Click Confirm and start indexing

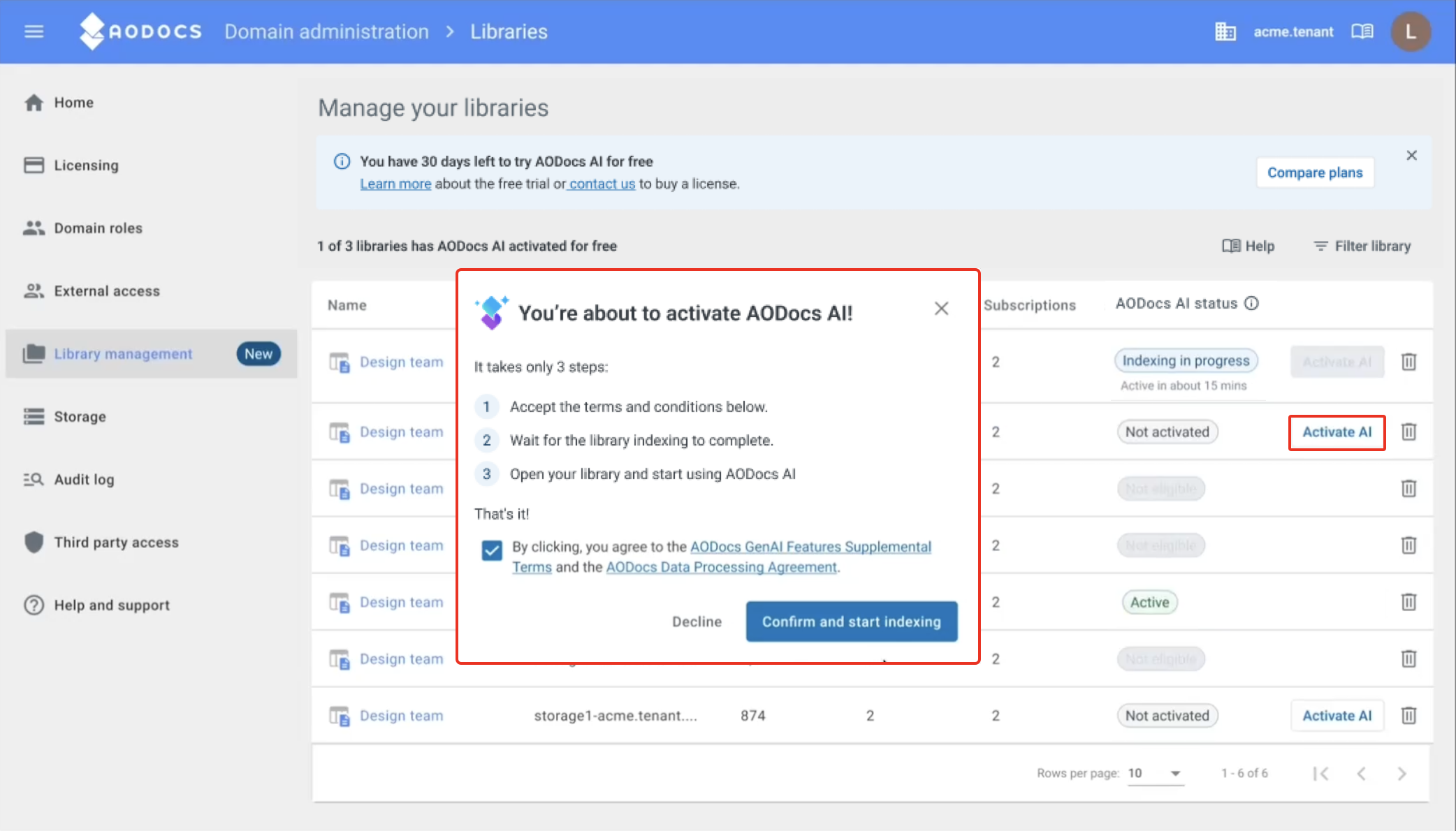(x=851, y=622)
